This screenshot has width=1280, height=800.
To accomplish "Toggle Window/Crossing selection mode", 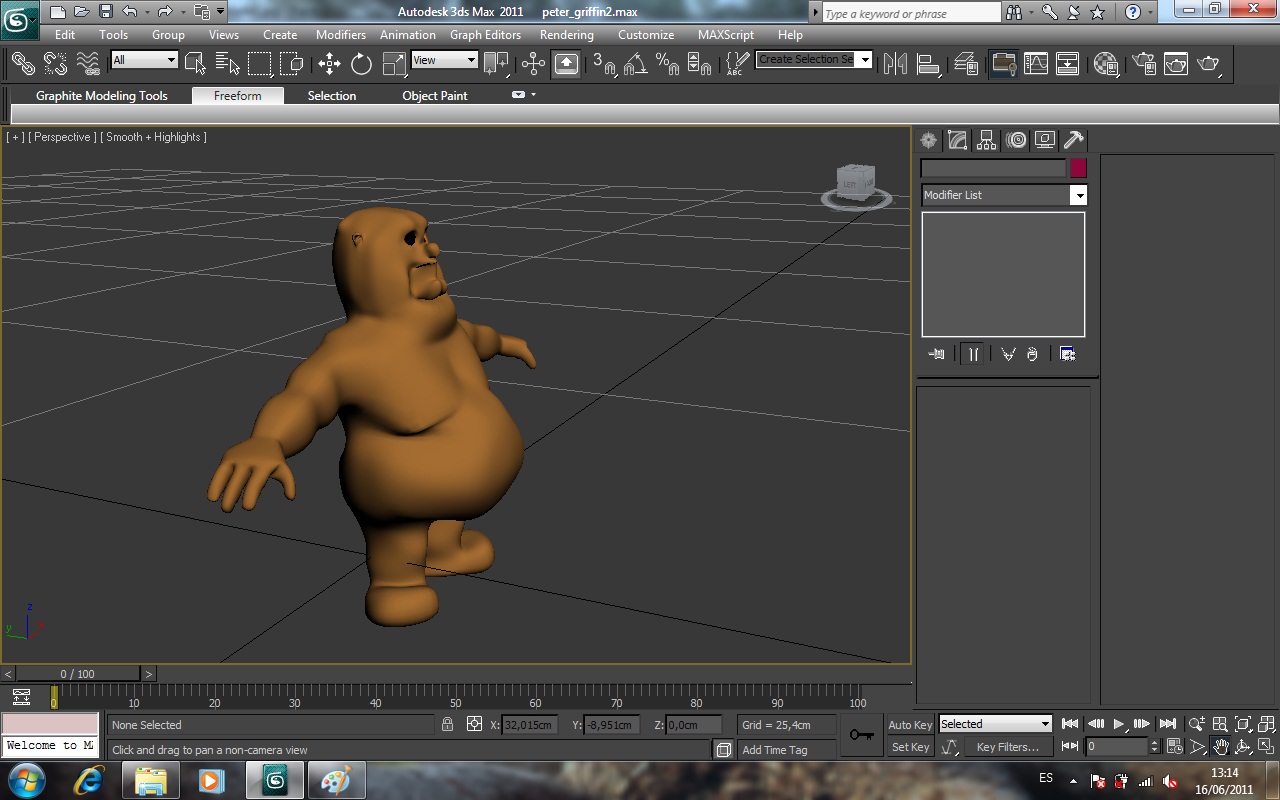I will tap(292, 63).
